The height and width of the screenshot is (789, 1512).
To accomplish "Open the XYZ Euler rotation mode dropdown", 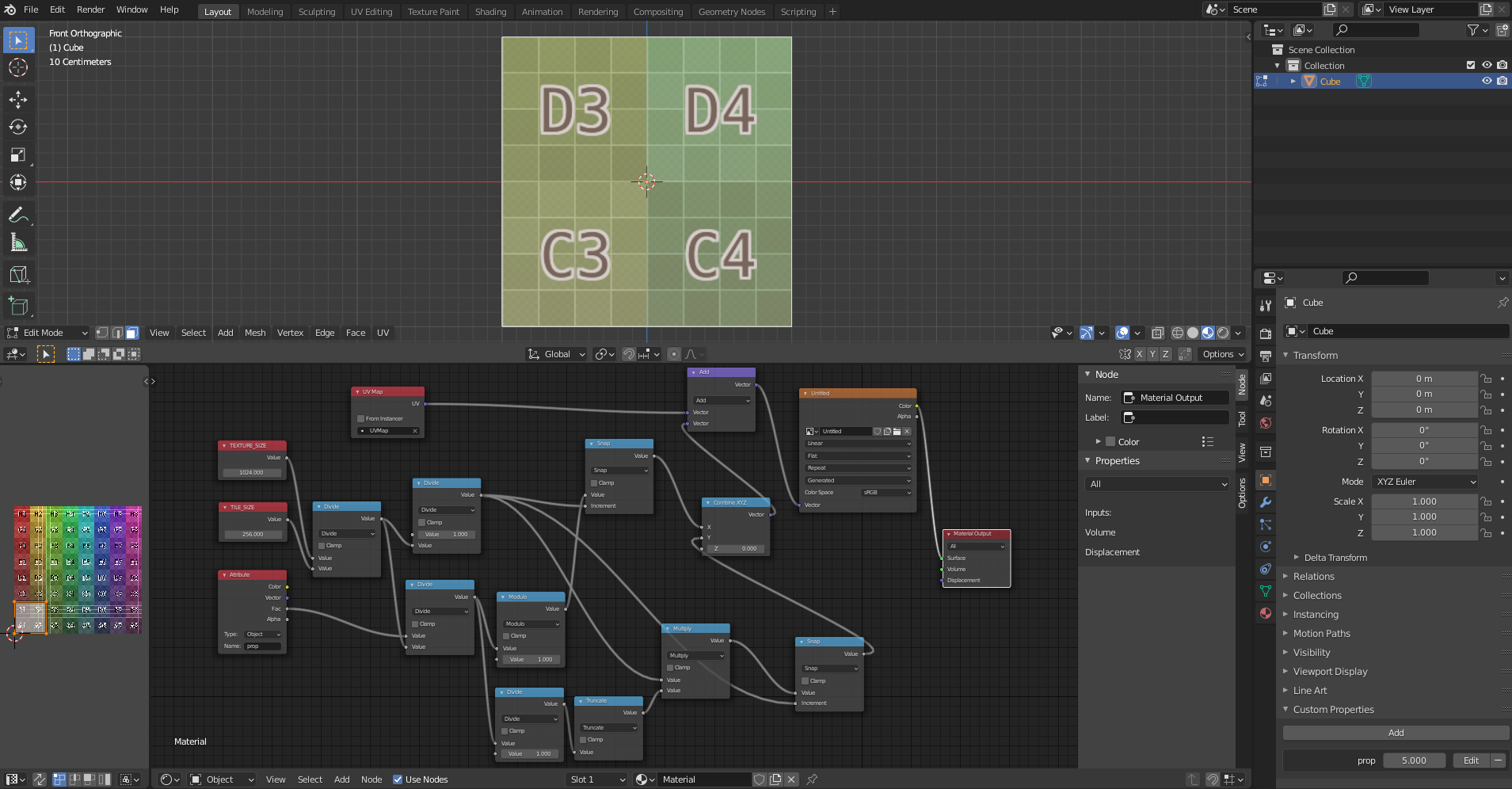I will tap(1426, 482).
